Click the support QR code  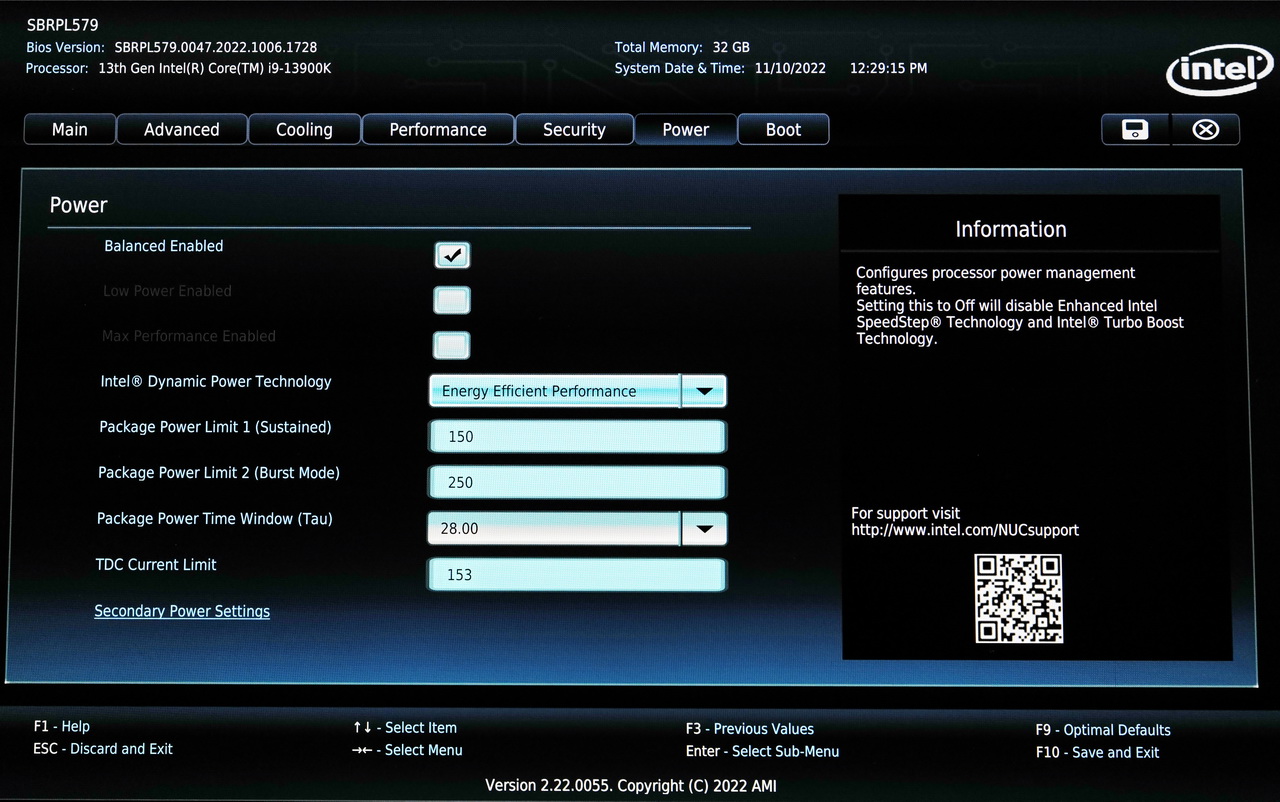[1018, 599]
